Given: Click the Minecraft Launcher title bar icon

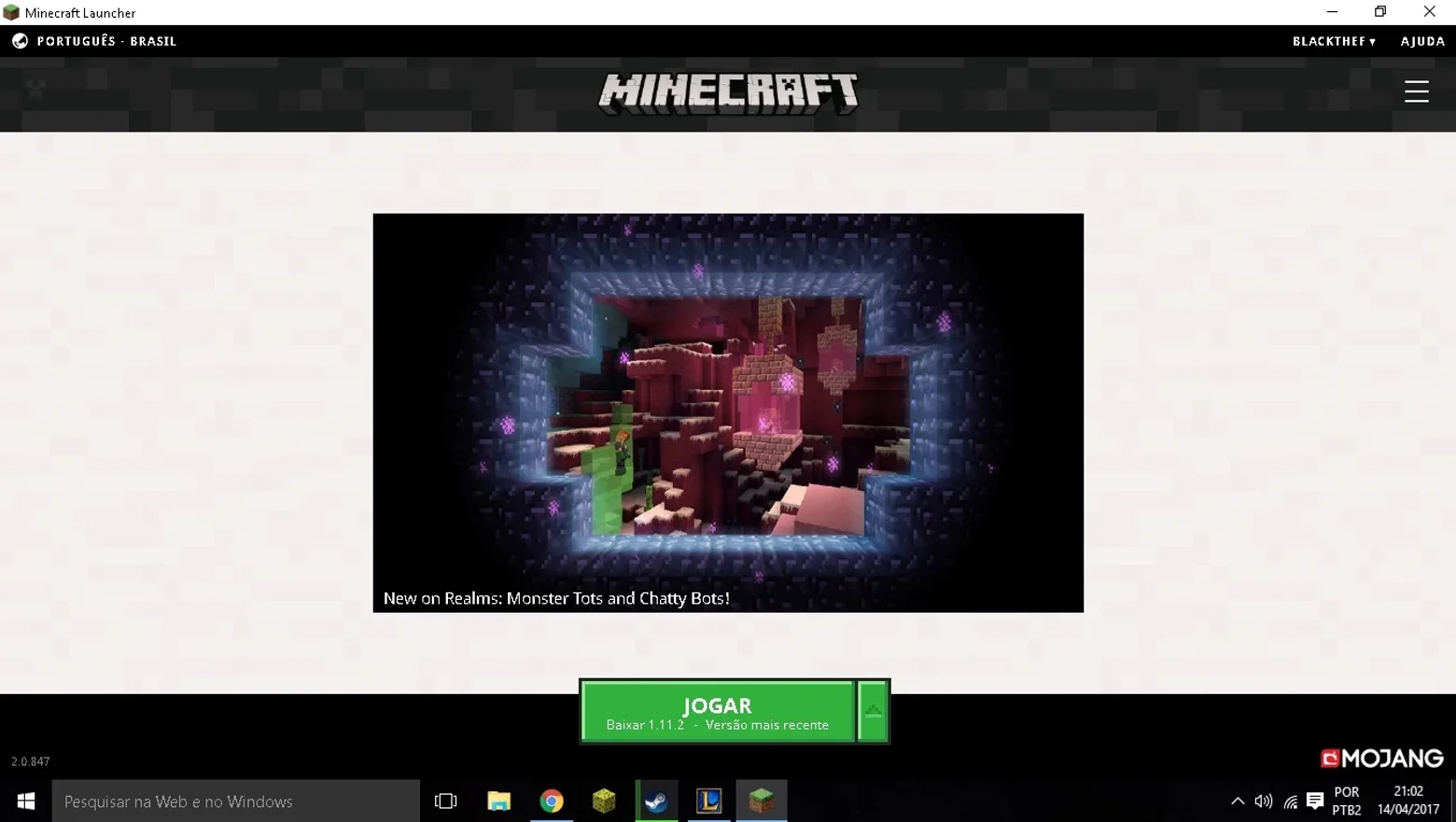Looking at the screenshot, I should 11,12.
